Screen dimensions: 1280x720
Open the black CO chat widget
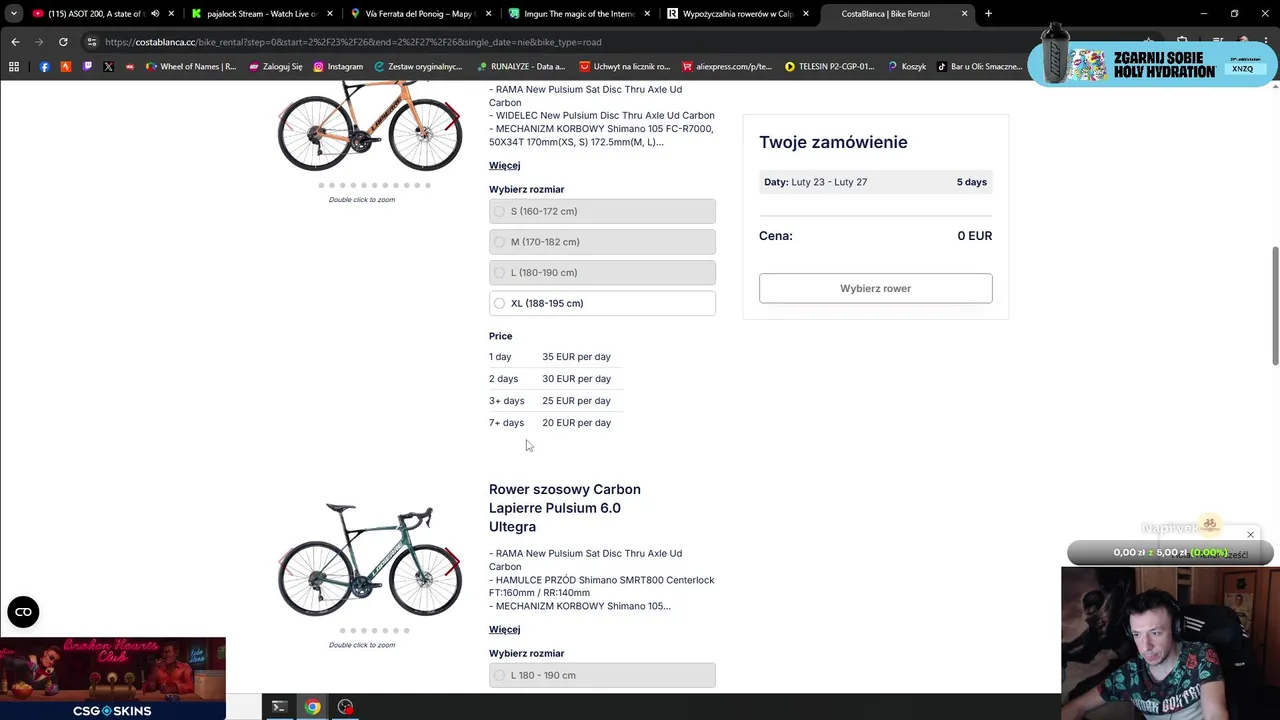tap(23, 612)
